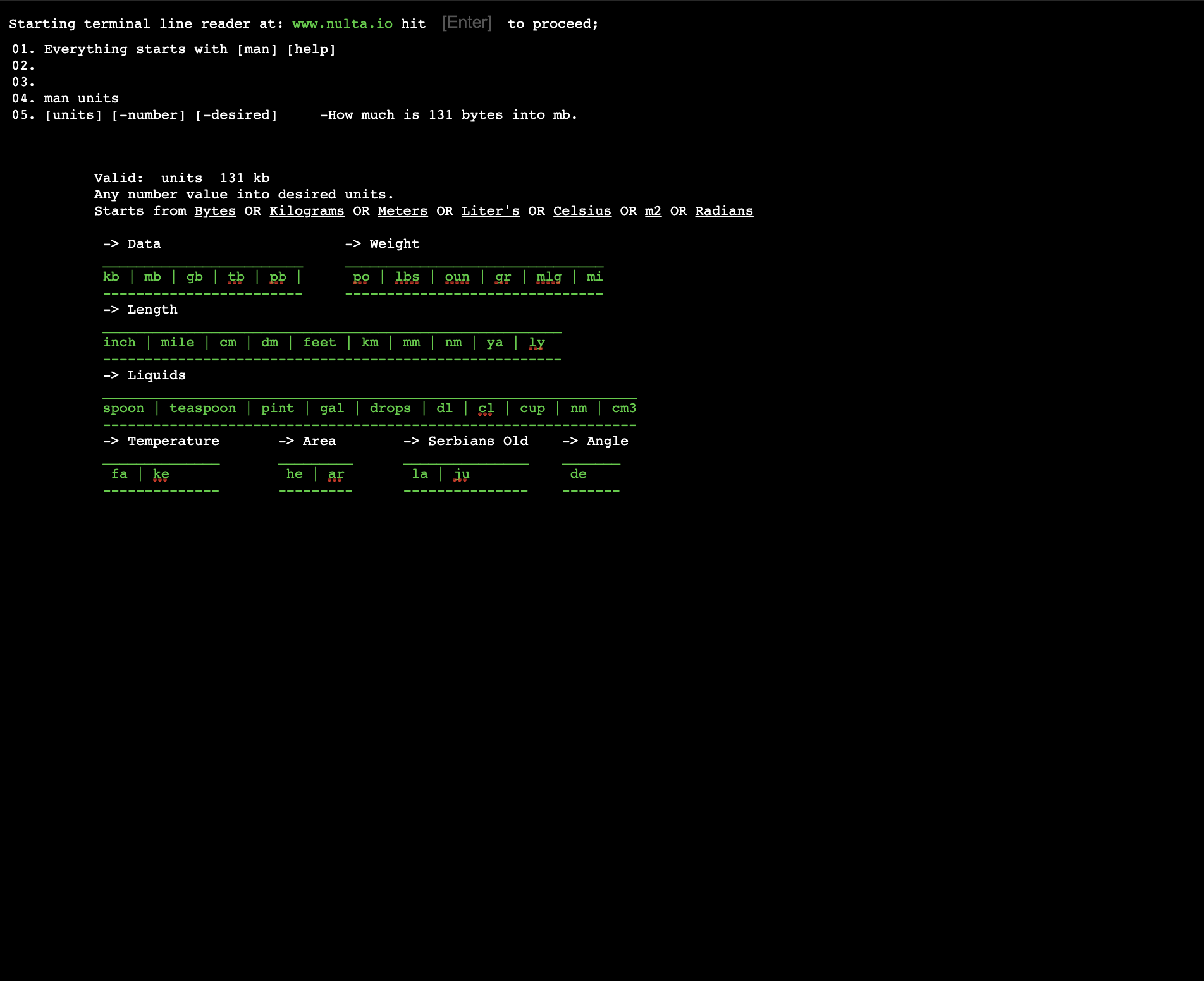Click the 'tb' data unit
This screenshot has width=1204, height=981.
coord(236,277)
